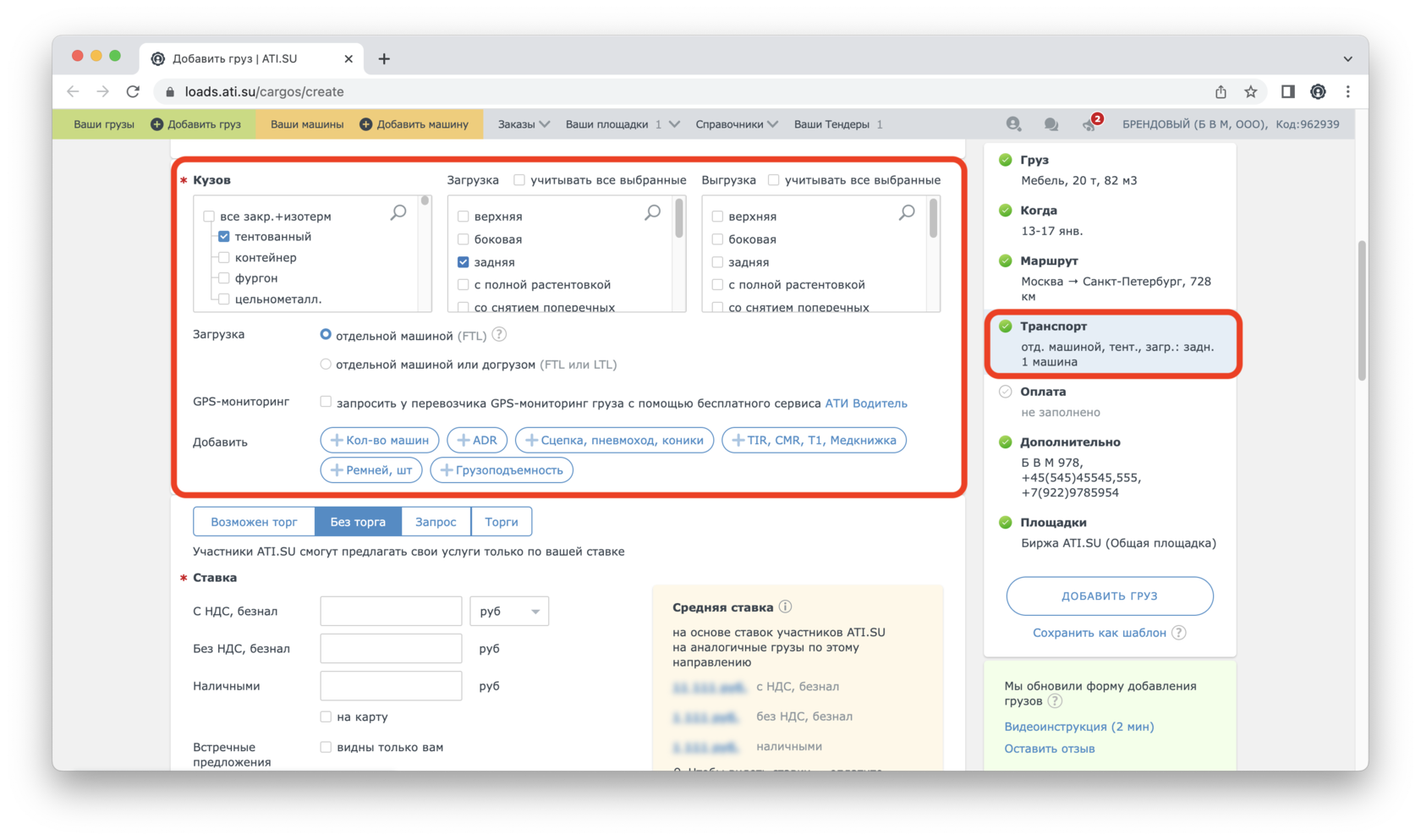The image size is (1421, 840).
Task: Select отдельной машиной или догрузом radio
Action: pyautogui.click(x=326, y=365)
